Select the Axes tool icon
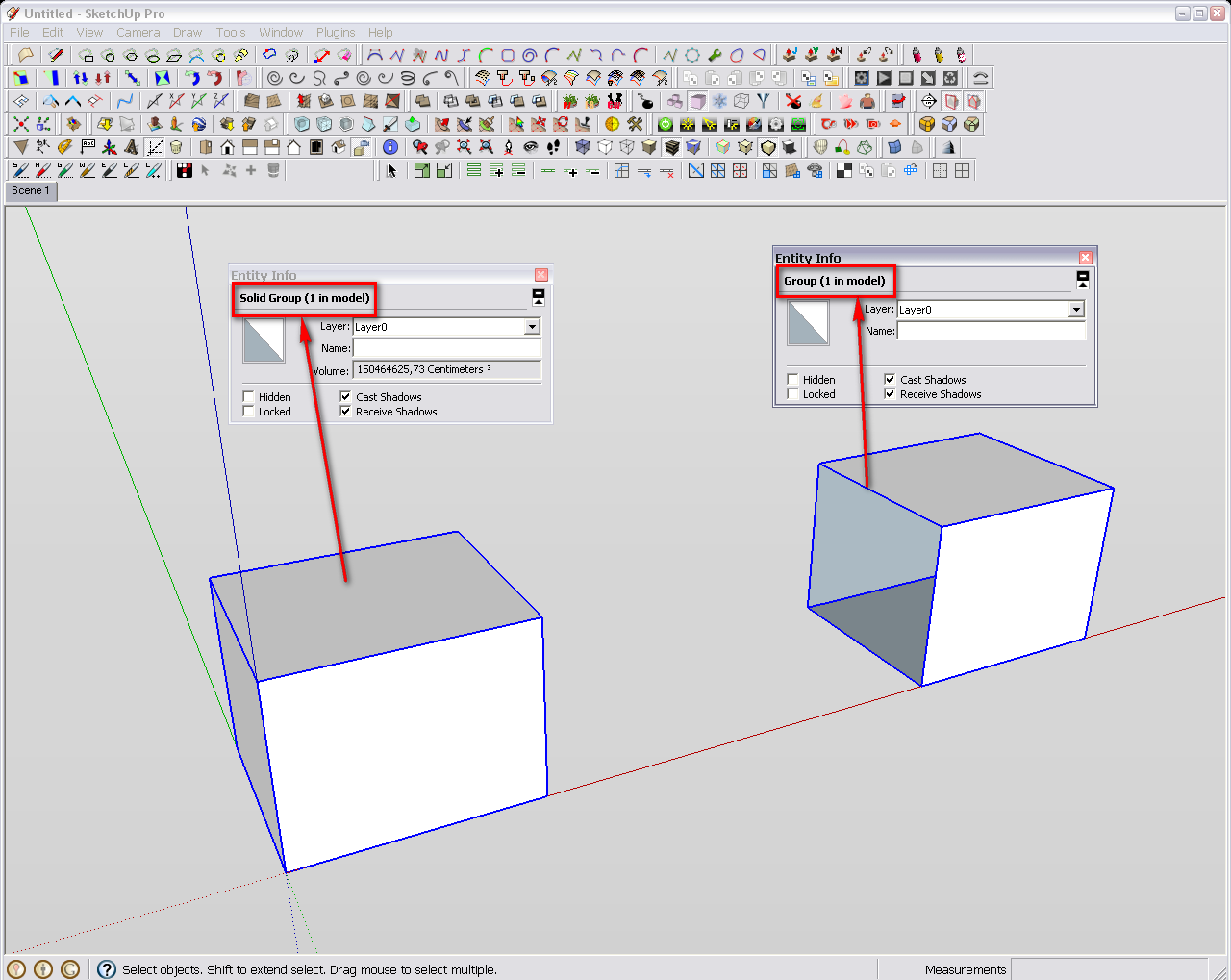Screen dimensions: 1231x980 (110, 147)
